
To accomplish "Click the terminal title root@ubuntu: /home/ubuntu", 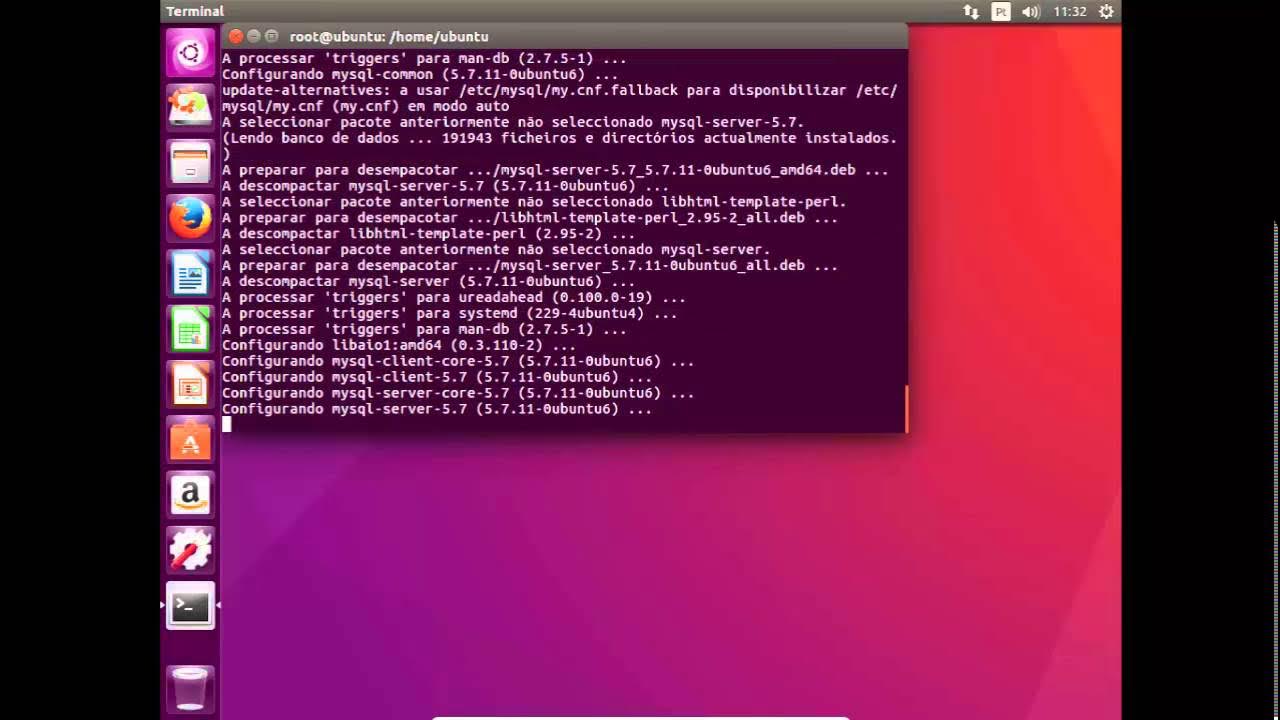I will [x=389, y=36].
